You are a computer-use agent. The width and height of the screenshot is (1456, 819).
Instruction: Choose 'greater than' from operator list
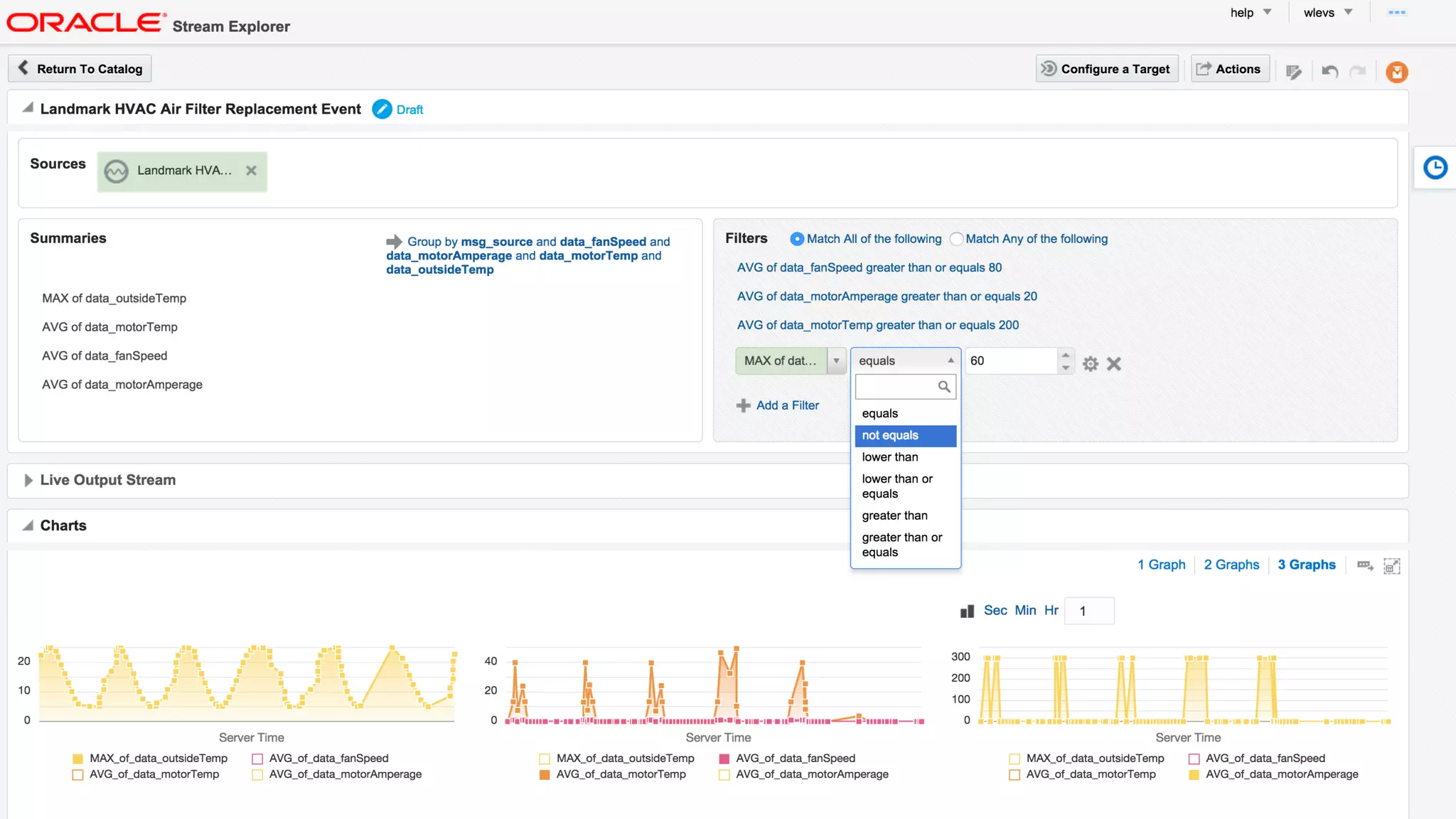point(894,515)
